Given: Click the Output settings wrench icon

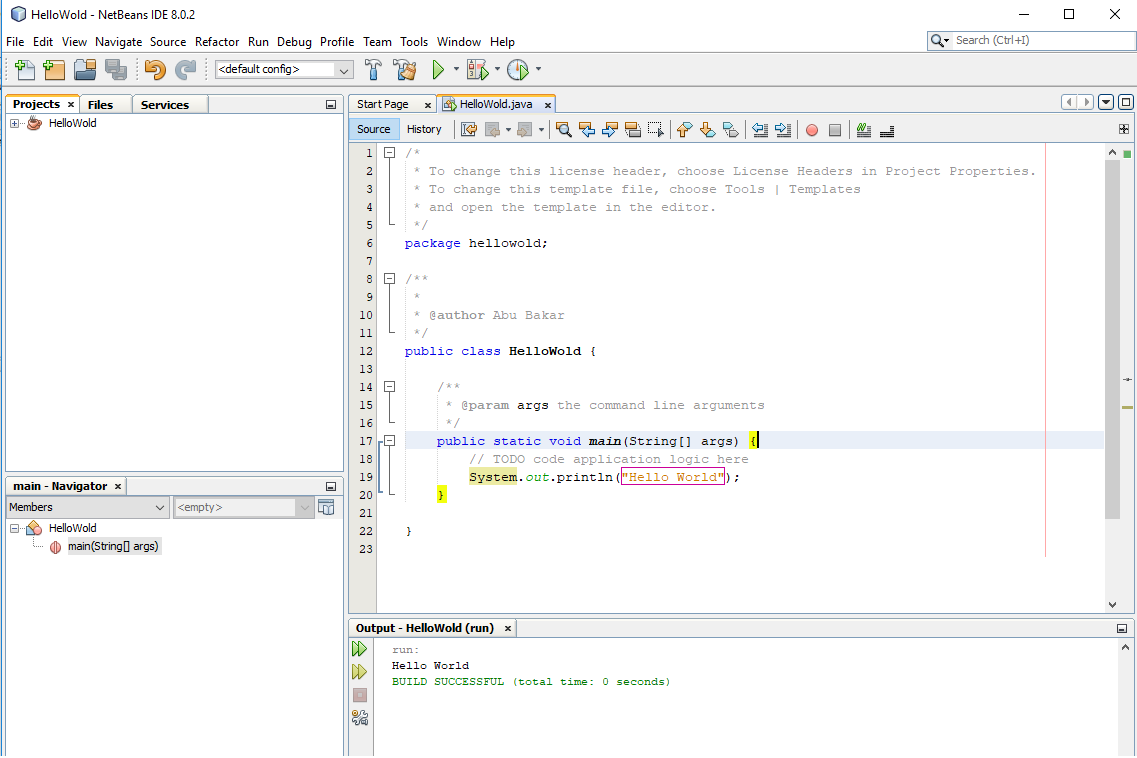Looking at the screenshot, I should (x=360, y=718).
